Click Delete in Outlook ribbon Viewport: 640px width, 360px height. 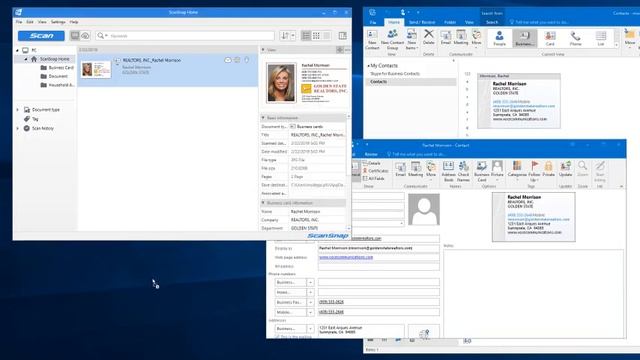pyautogui.click(x=429, y=37)
